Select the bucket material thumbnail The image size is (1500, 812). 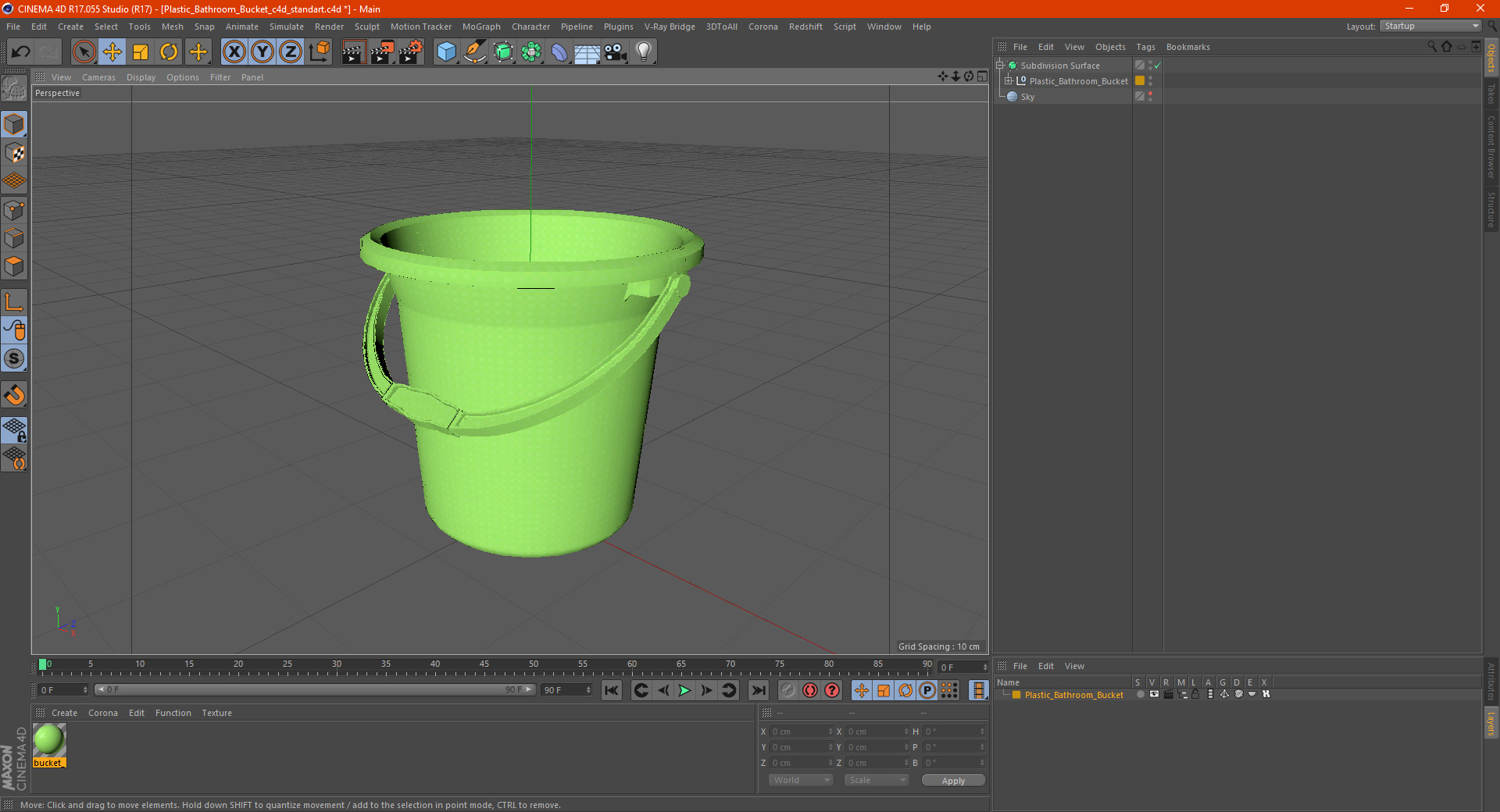click(x=49, y=739)
